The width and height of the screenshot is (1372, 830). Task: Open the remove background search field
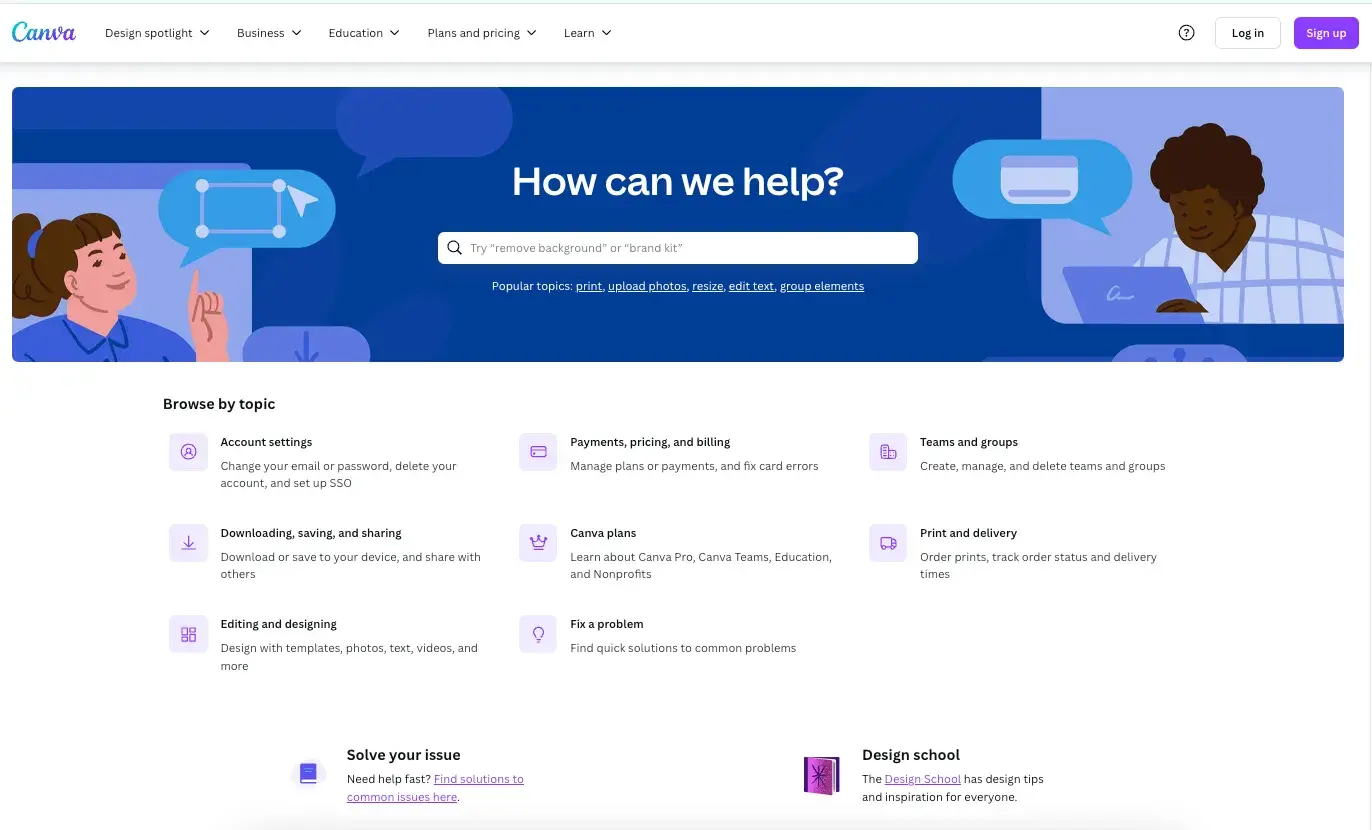tap(677, 247)
